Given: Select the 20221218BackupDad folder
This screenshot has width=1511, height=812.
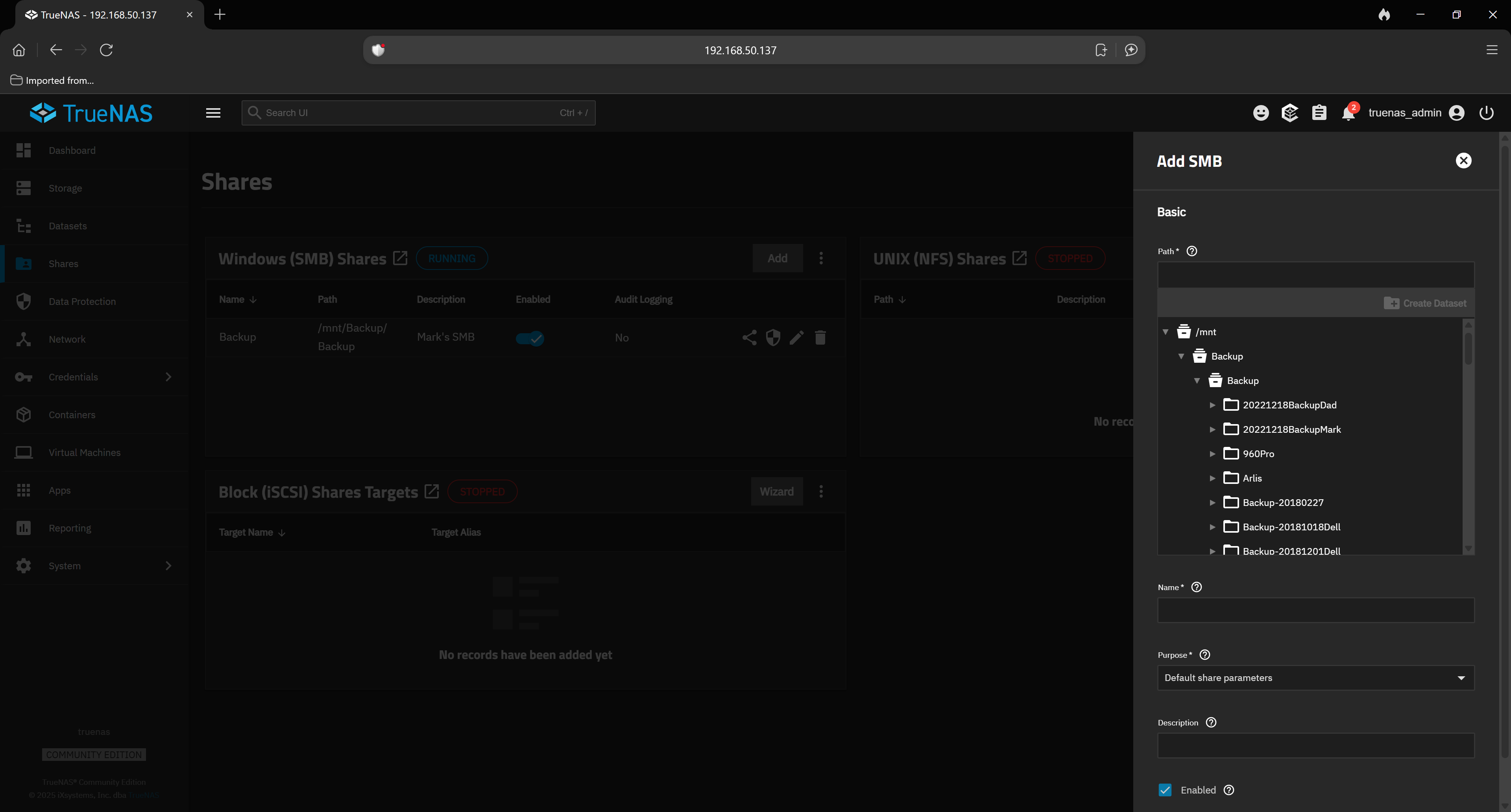Looking at the screenshot, I should point(1289,405).
